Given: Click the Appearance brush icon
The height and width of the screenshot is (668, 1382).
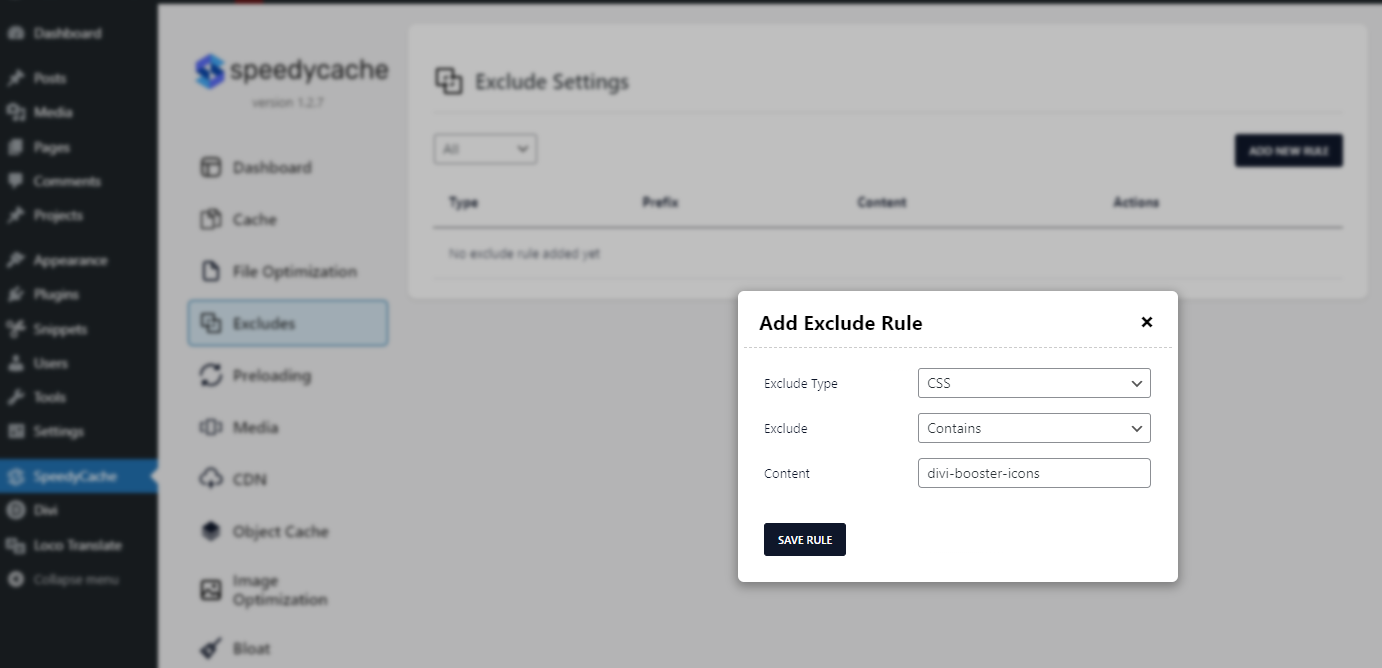Looking at the screenshot, I should coord(15,260).
